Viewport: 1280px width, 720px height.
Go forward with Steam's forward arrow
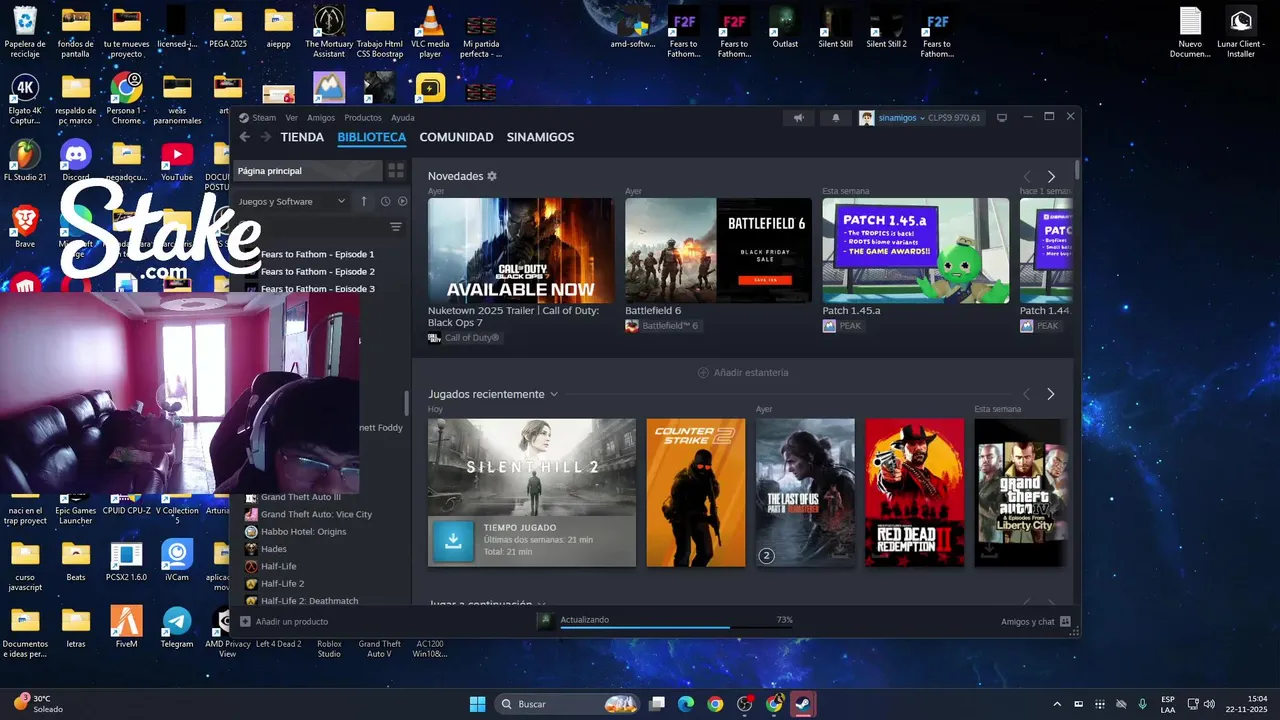266,137
